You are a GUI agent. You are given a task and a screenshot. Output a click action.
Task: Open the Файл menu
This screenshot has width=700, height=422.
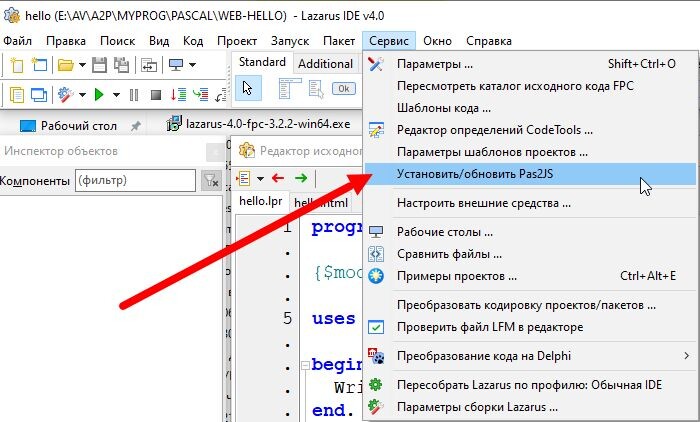(17, 41)
